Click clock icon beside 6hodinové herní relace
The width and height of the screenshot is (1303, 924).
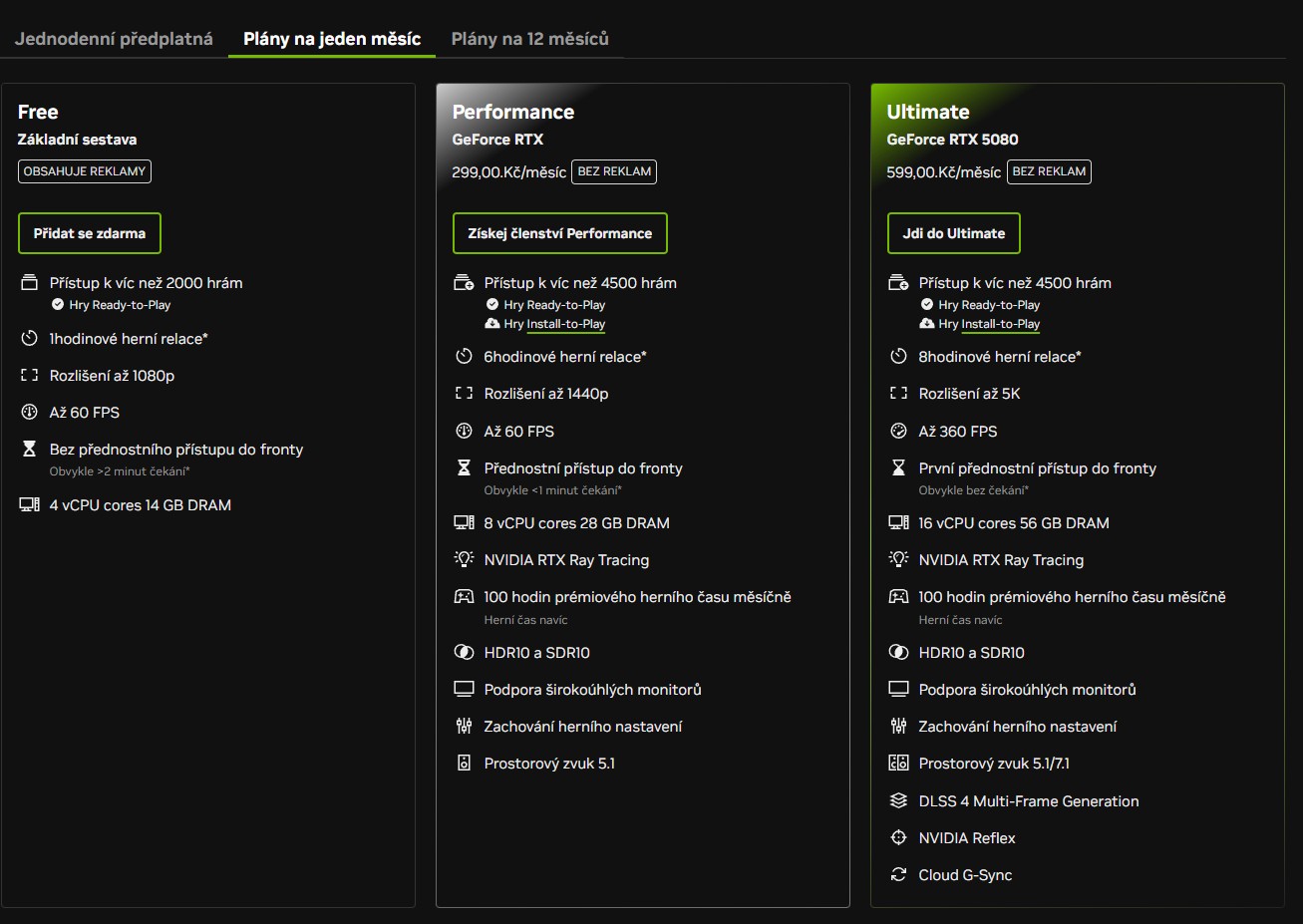(464, 357)
